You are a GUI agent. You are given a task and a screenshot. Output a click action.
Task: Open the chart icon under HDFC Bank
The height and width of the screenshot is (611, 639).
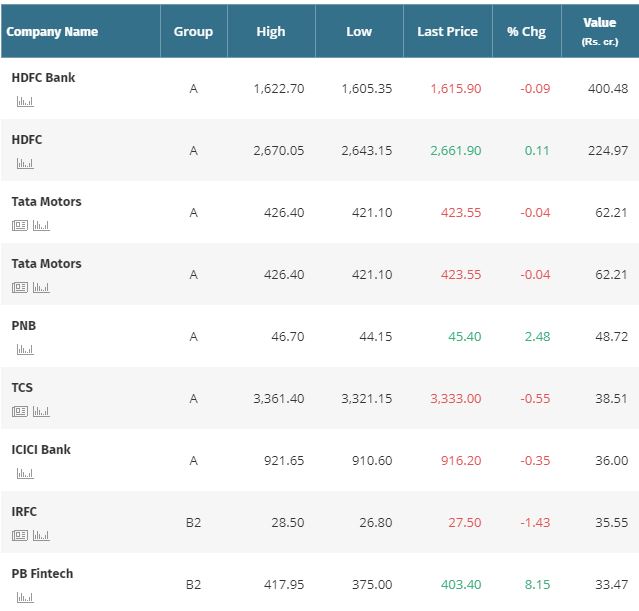click(x=25, y=102)
